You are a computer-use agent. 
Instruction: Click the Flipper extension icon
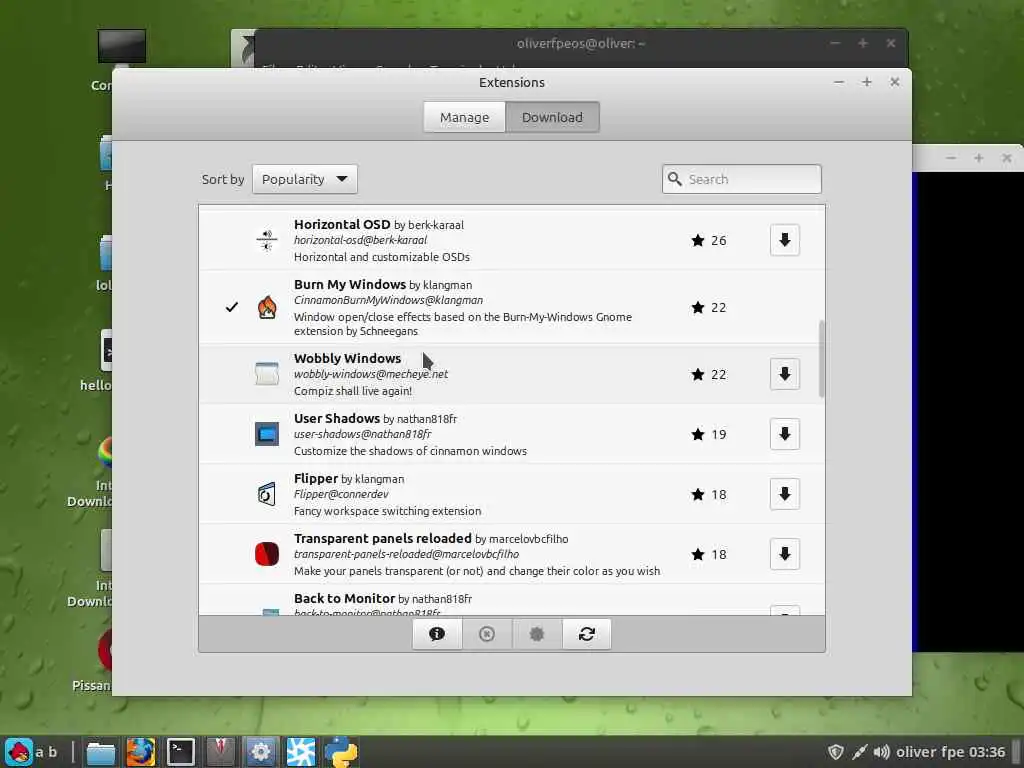click(x=266, y=494)
